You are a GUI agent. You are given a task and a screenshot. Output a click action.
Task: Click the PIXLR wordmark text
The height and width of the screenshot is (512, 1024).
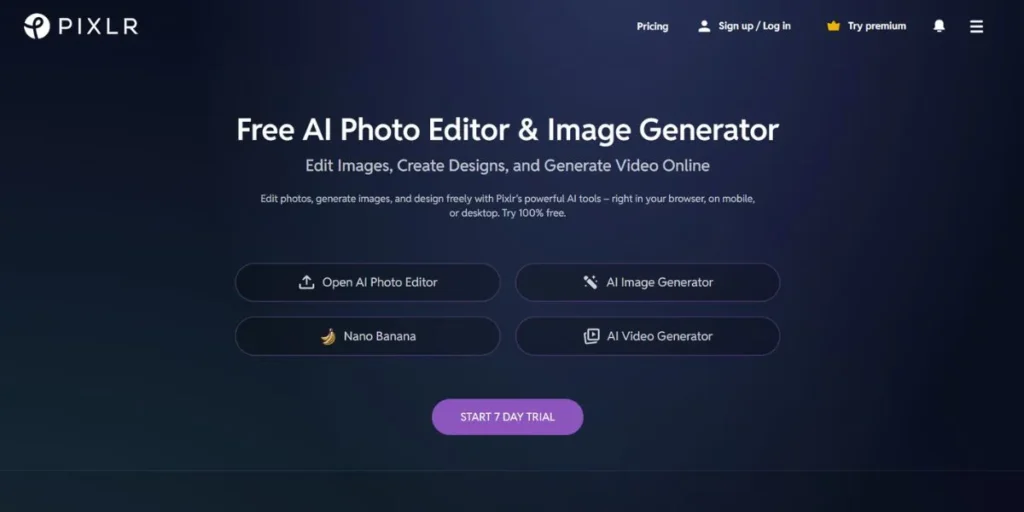[x=98, y=26]
